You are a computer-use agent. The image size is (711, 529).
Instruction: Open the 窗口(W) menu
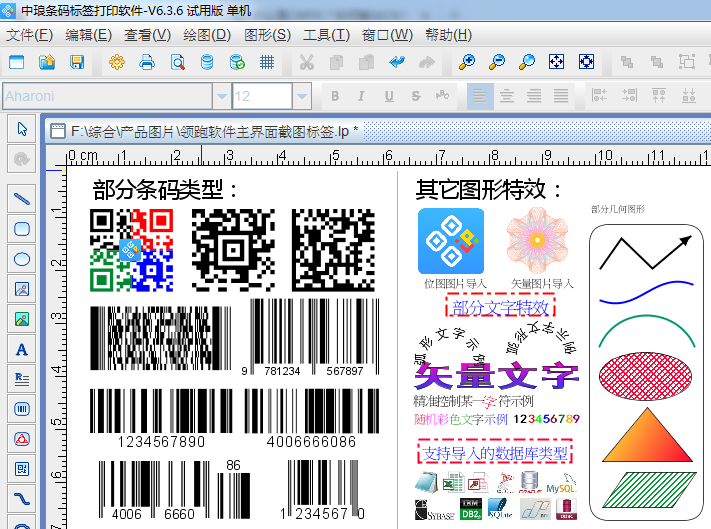click(387, 35)
